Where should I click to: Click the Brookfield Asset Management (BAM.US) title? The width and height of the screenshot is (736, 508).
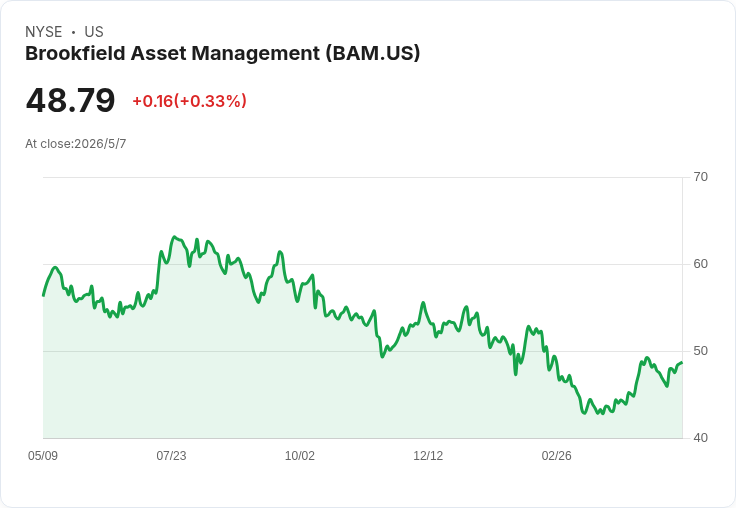coord(222,54)
